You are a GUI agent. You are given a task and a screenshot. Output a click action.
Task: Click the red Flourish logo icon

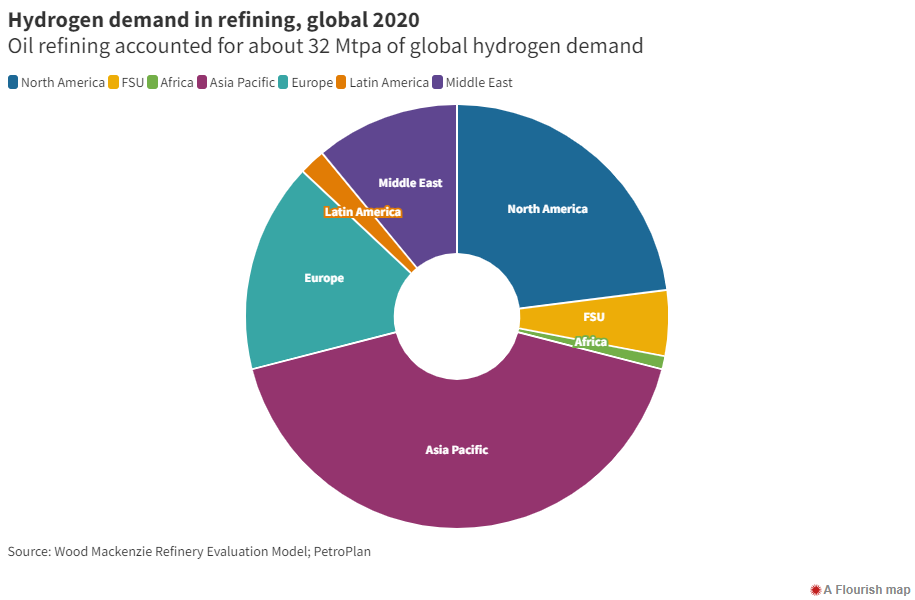(x=816, y=589)
